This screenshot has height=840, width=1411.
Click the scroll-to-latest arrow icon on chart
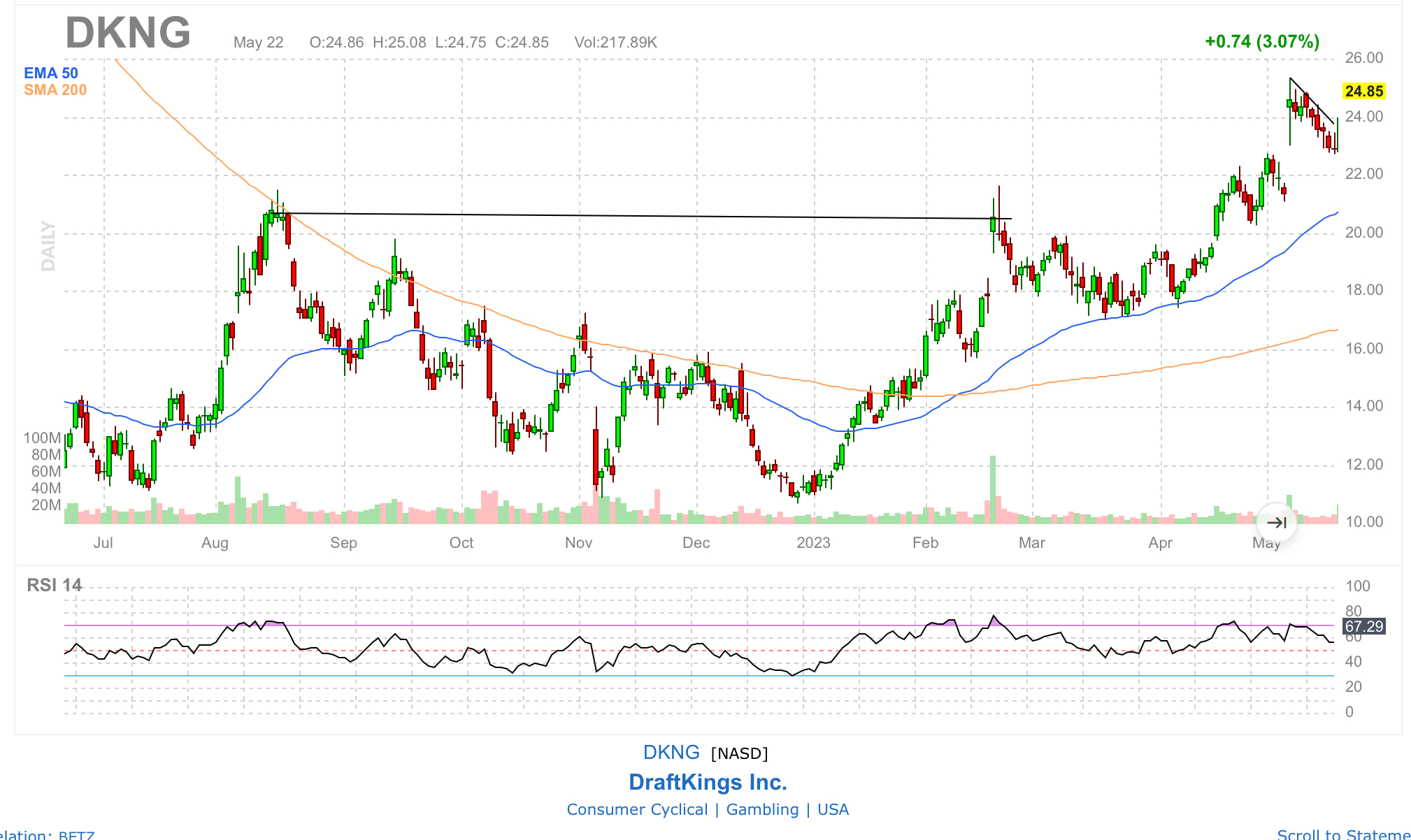[1277, 521]
